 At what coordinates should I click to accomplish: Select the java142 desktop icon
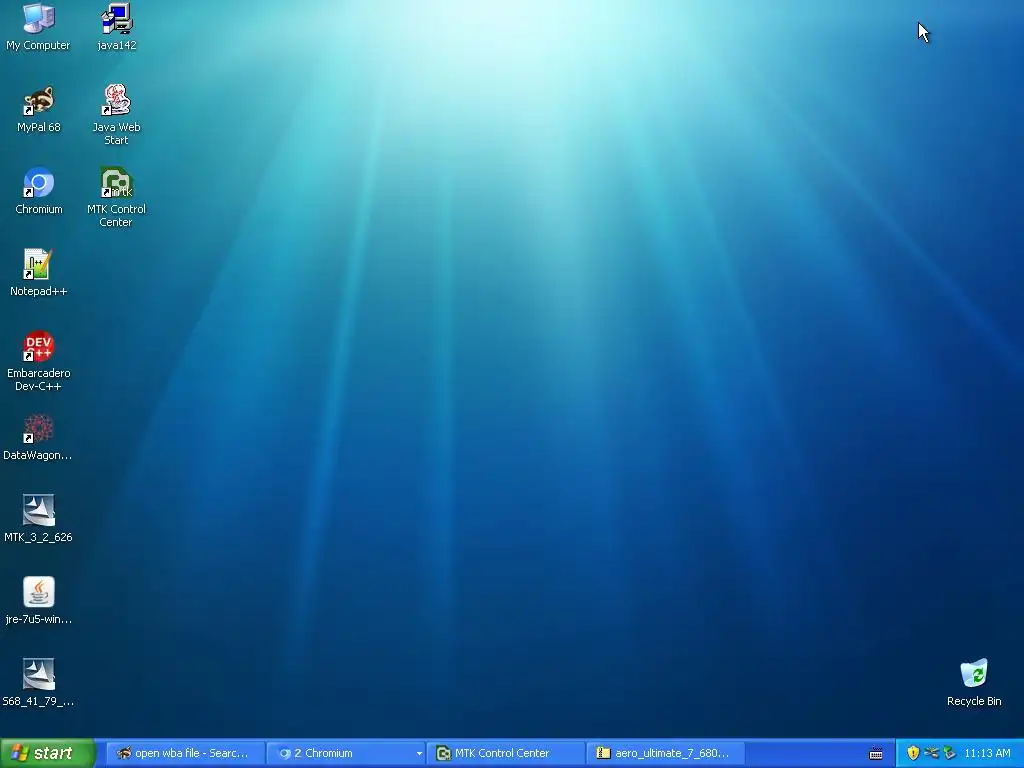(117, 27)
